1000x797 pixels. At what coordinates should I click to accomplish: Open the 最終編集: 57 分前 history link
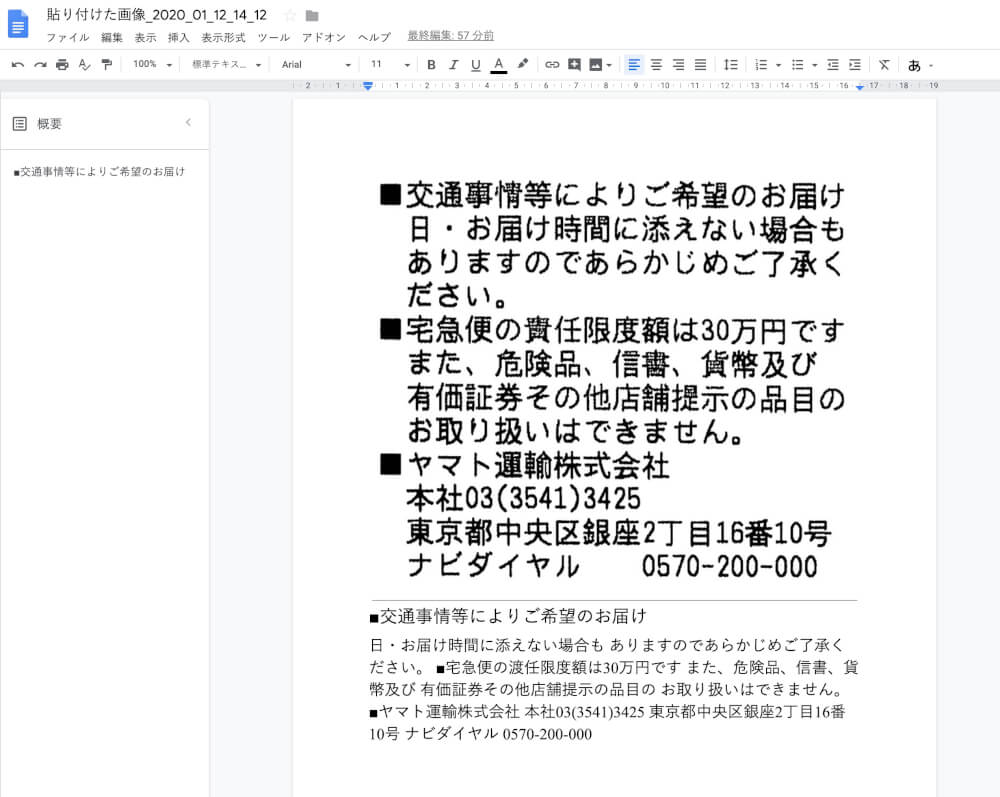(x=451, y=36)
